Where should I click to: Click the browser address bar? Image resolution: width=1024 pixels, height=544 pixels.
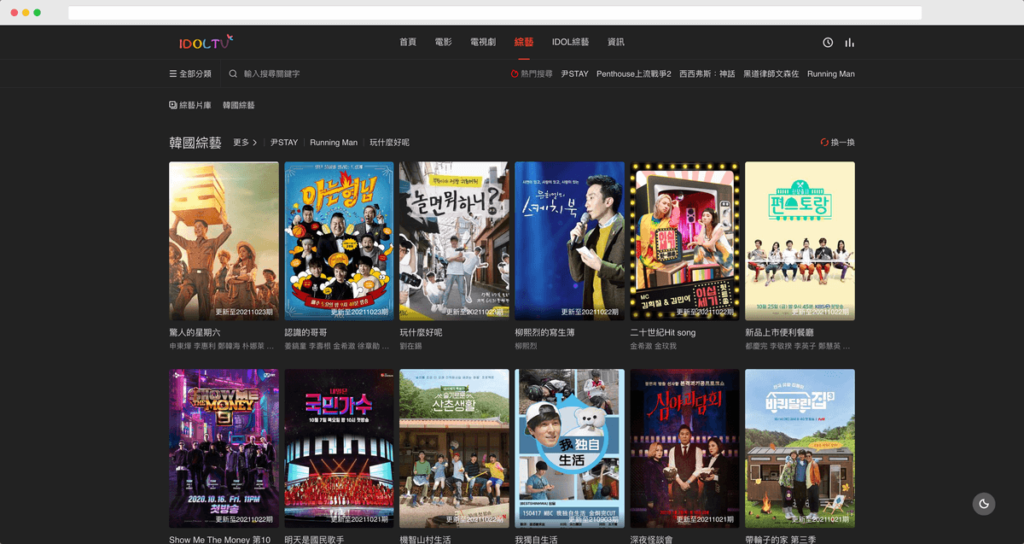495,12
